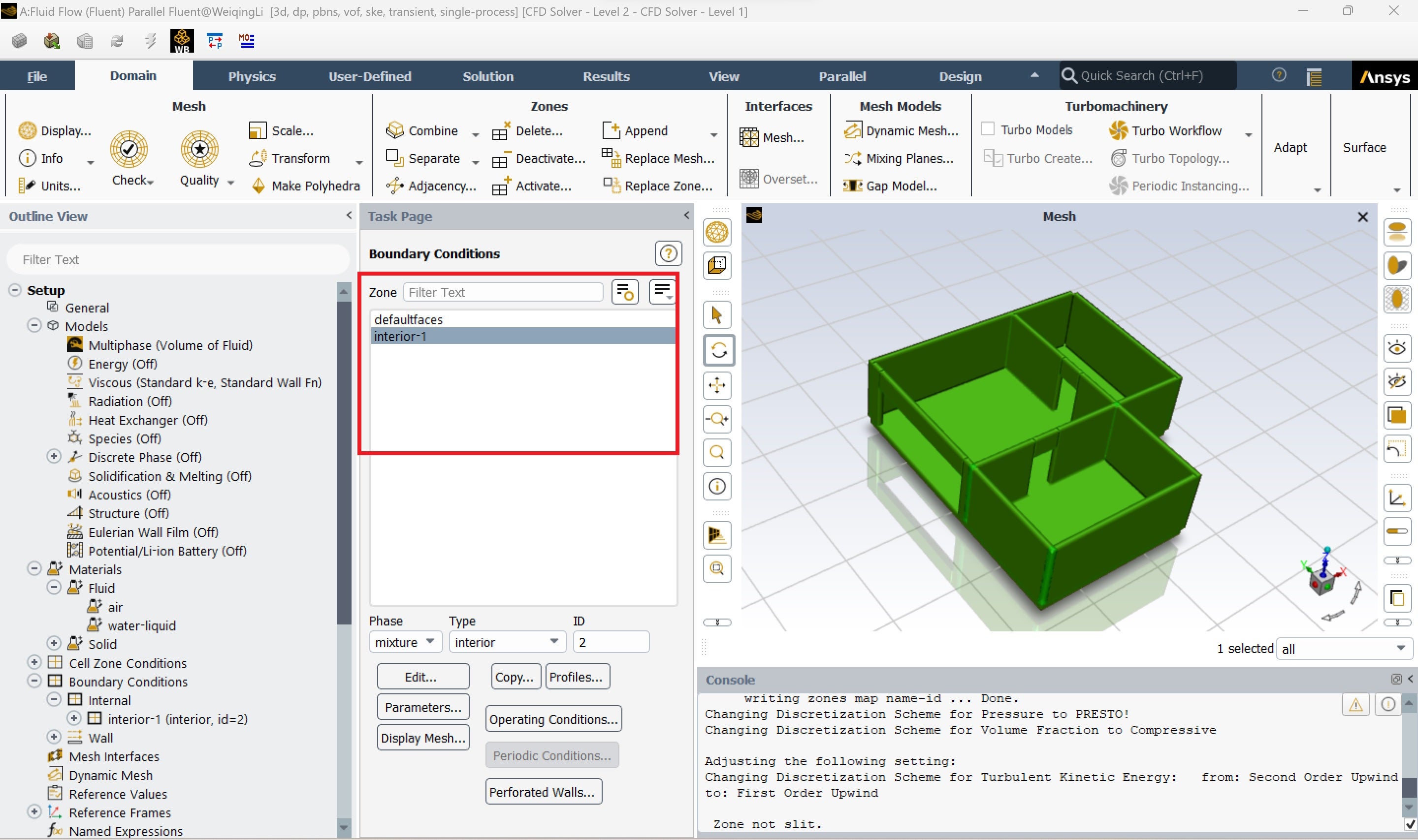Click the Mesh Check icon
1418x840 pixels.
[x=129, y=150]
